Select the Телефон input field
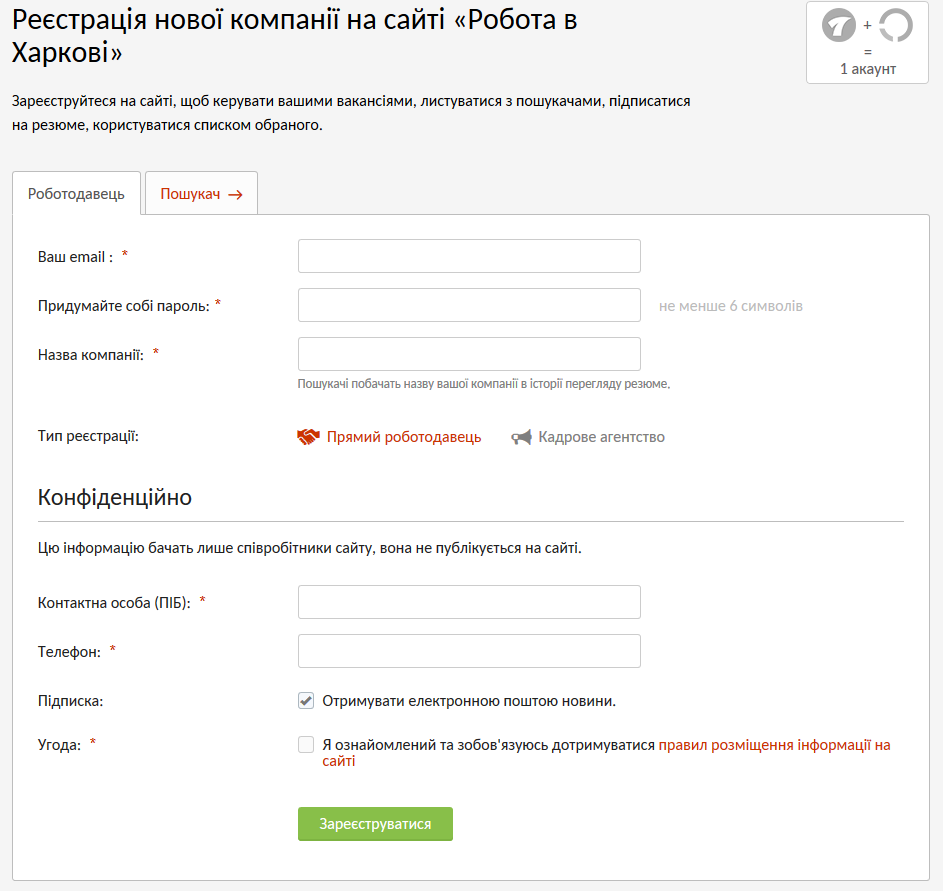This screenshot has height=891, width=943. pos(469,651)
